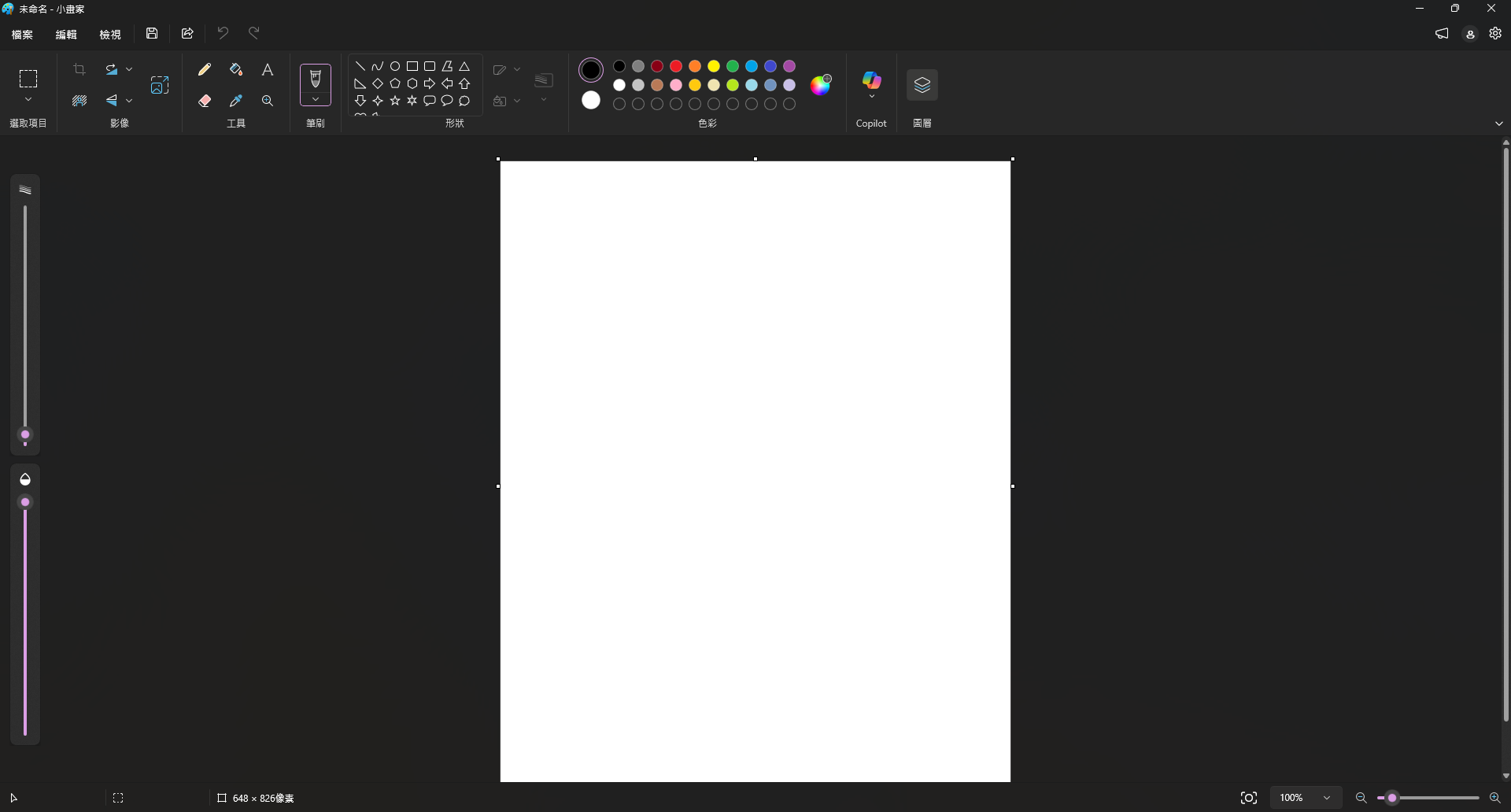Select the diagonal line shape
Screen dimensions: 1511x812
pyautogui.click(x=360, y=67)
